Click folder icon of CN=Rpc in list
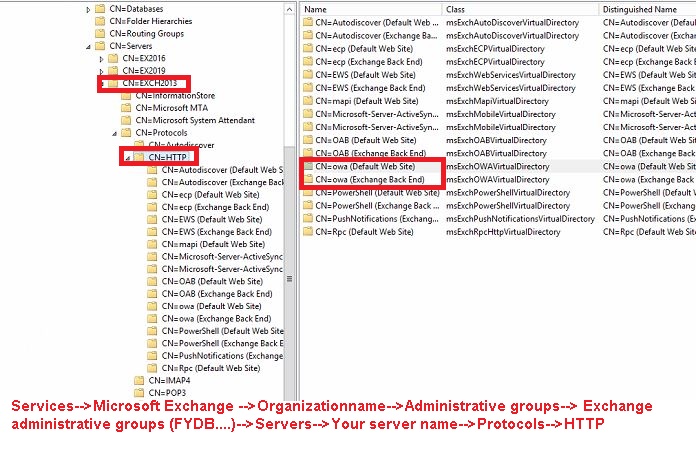 point(308,232)
